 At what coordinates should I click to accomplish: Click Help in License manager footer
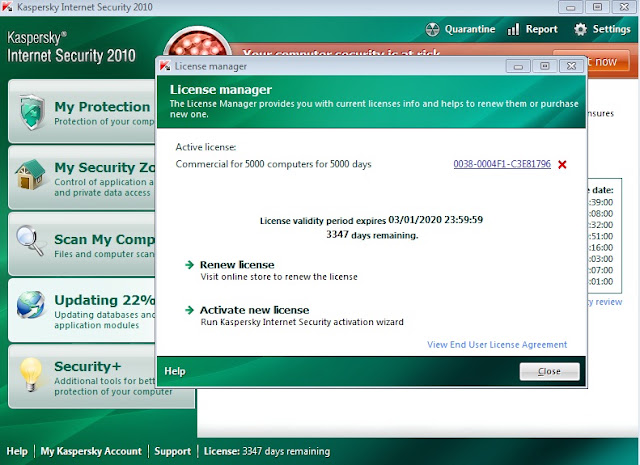click(175, 371)
